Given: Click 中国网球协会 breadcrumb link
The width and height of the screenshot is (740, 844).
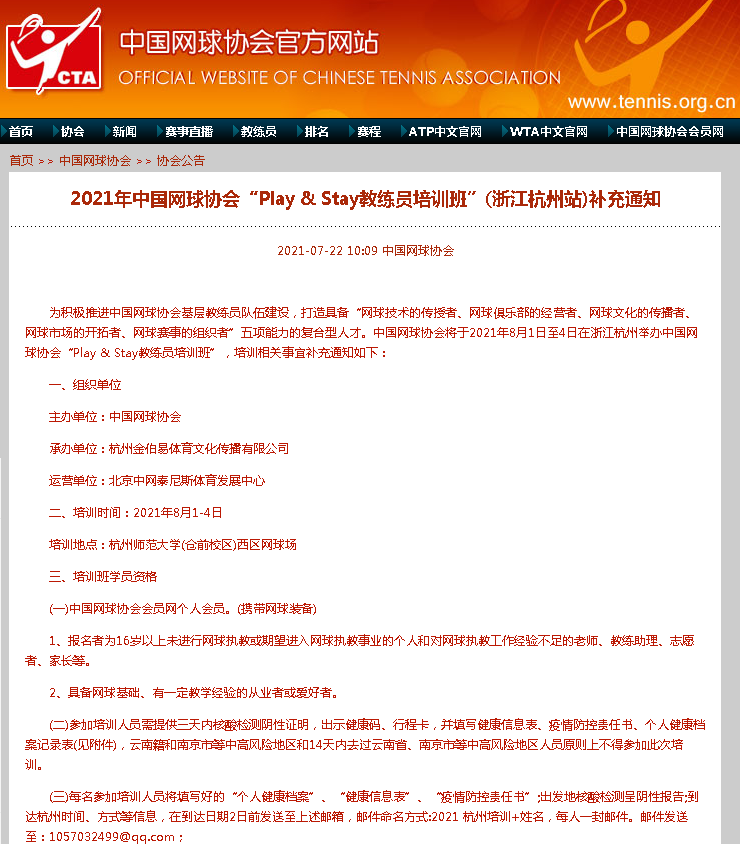Looking at the screenshot, I should [95, 160].
